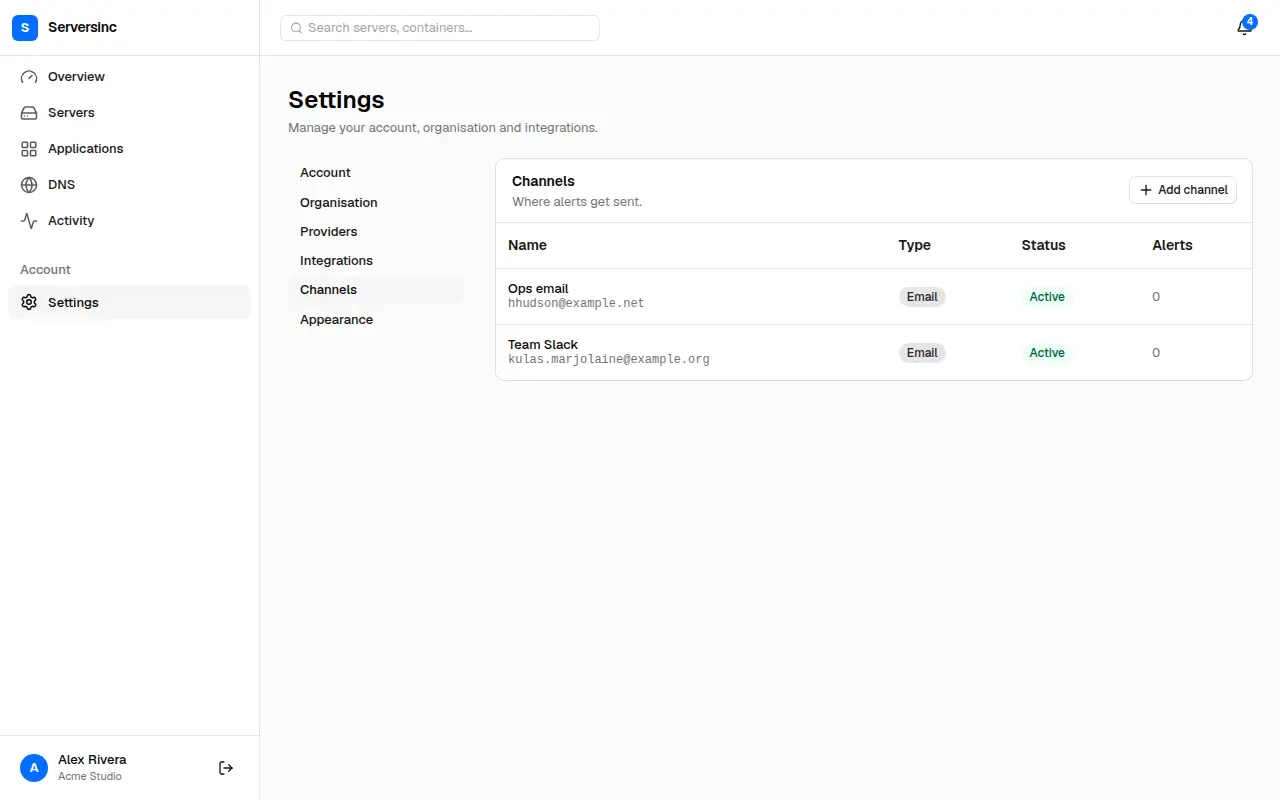Click the Alex Rivera user name
Image resolution: width=1280 pixels, height=800 pixels.
(92, 760)
